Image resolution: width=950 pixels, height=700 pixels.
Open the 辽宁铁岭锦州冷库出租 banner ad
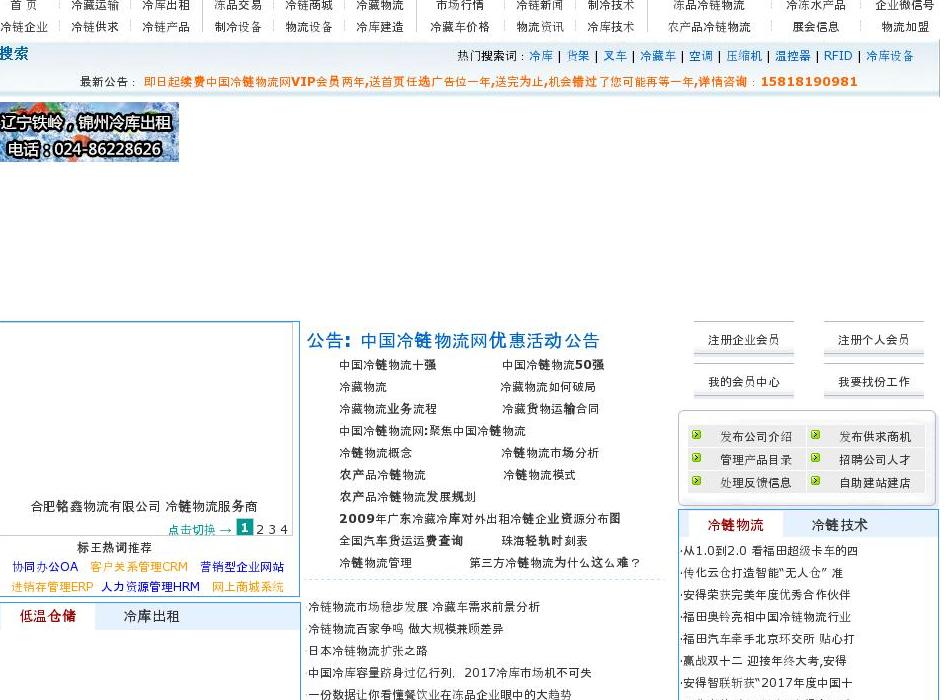[89, 132]
